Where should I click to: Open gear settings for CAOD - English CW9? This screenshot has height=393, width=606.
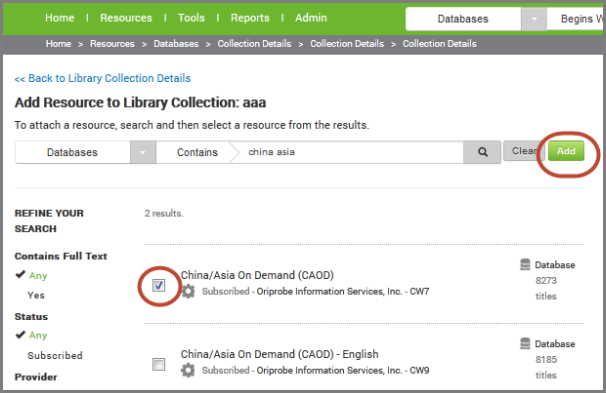pos(188,370)
